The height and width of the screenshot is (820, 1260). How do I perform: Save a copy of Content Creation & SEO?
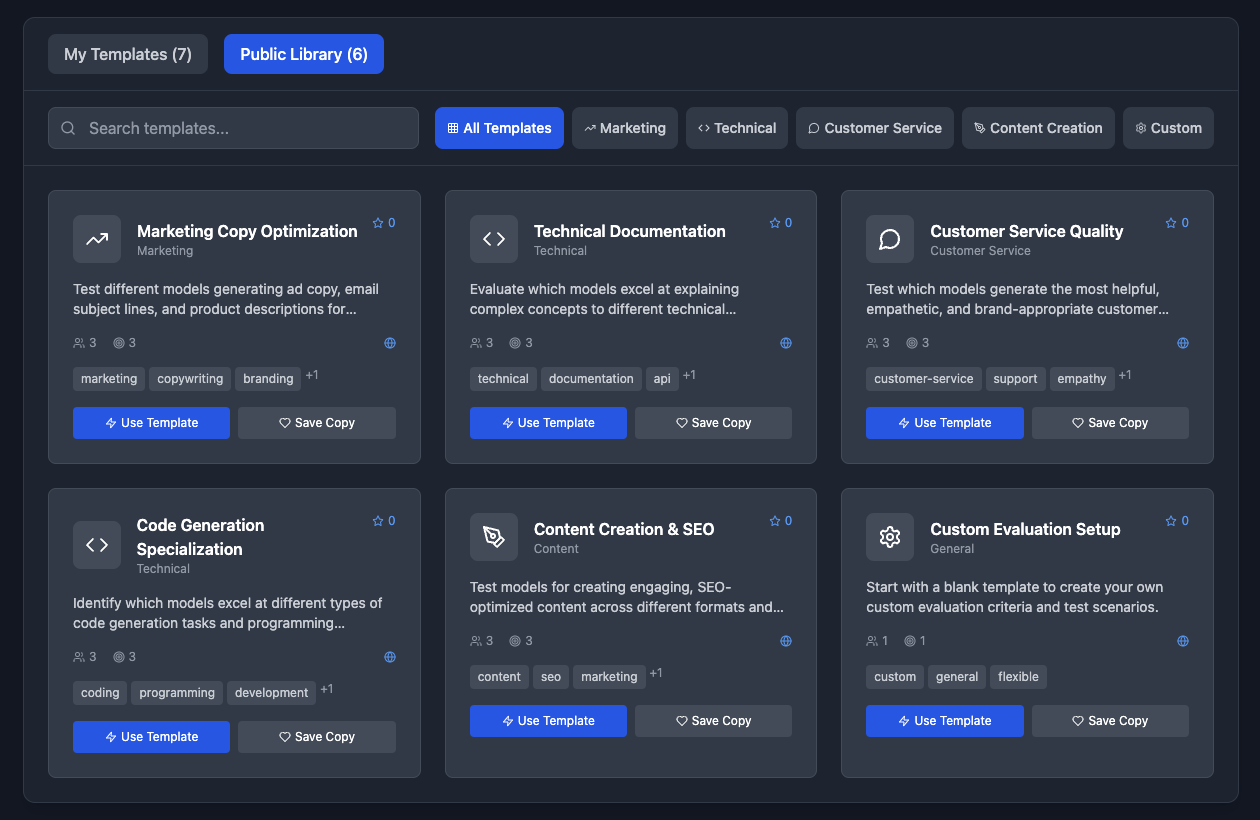click(x=713, y=721)
